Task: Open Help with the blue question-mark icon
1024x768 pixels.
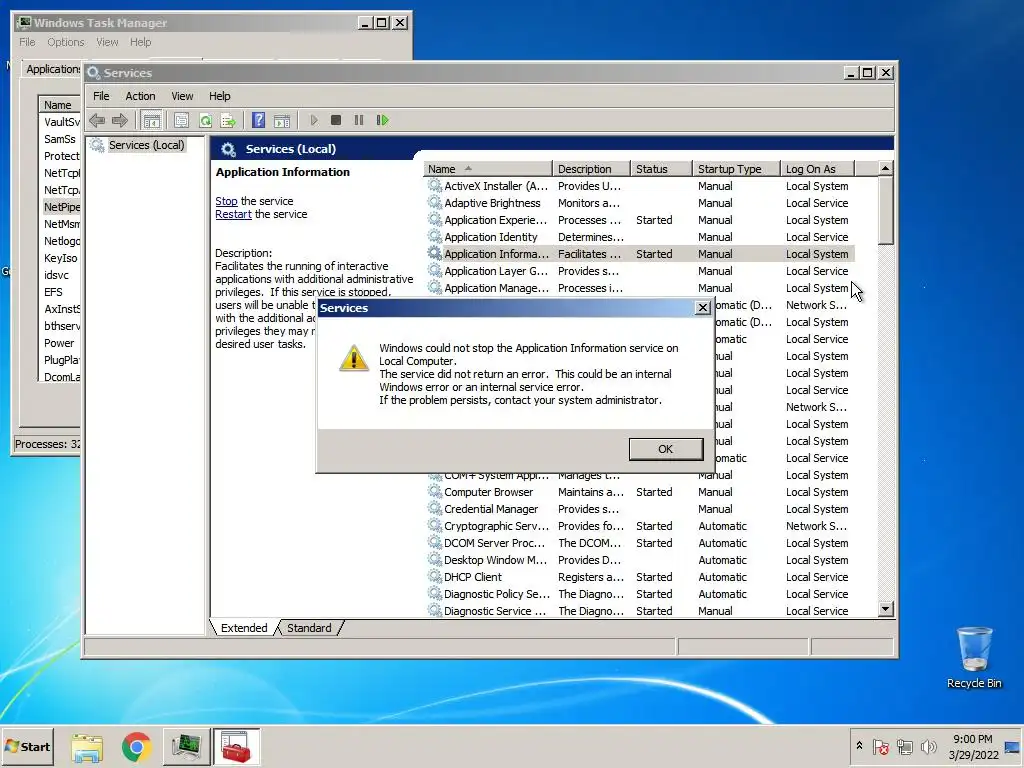Action: [x=259, y=120]
